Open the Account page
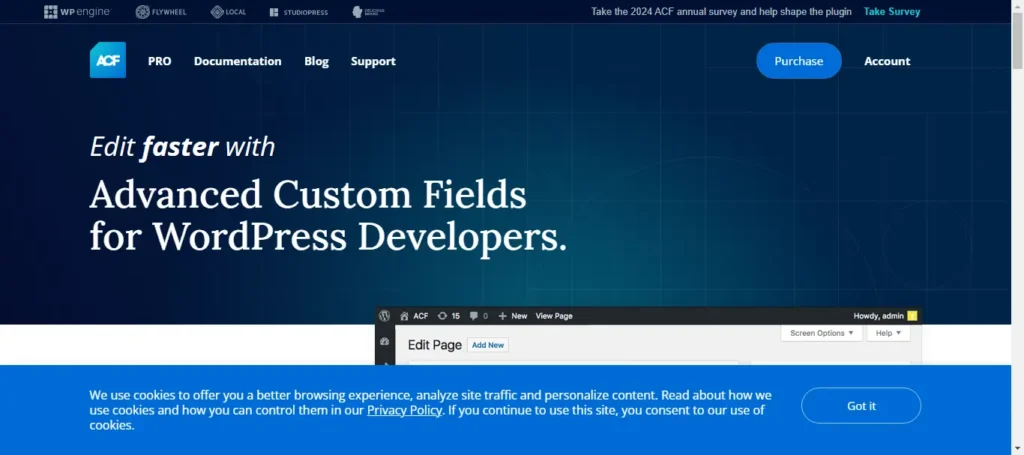 (887, 61)
